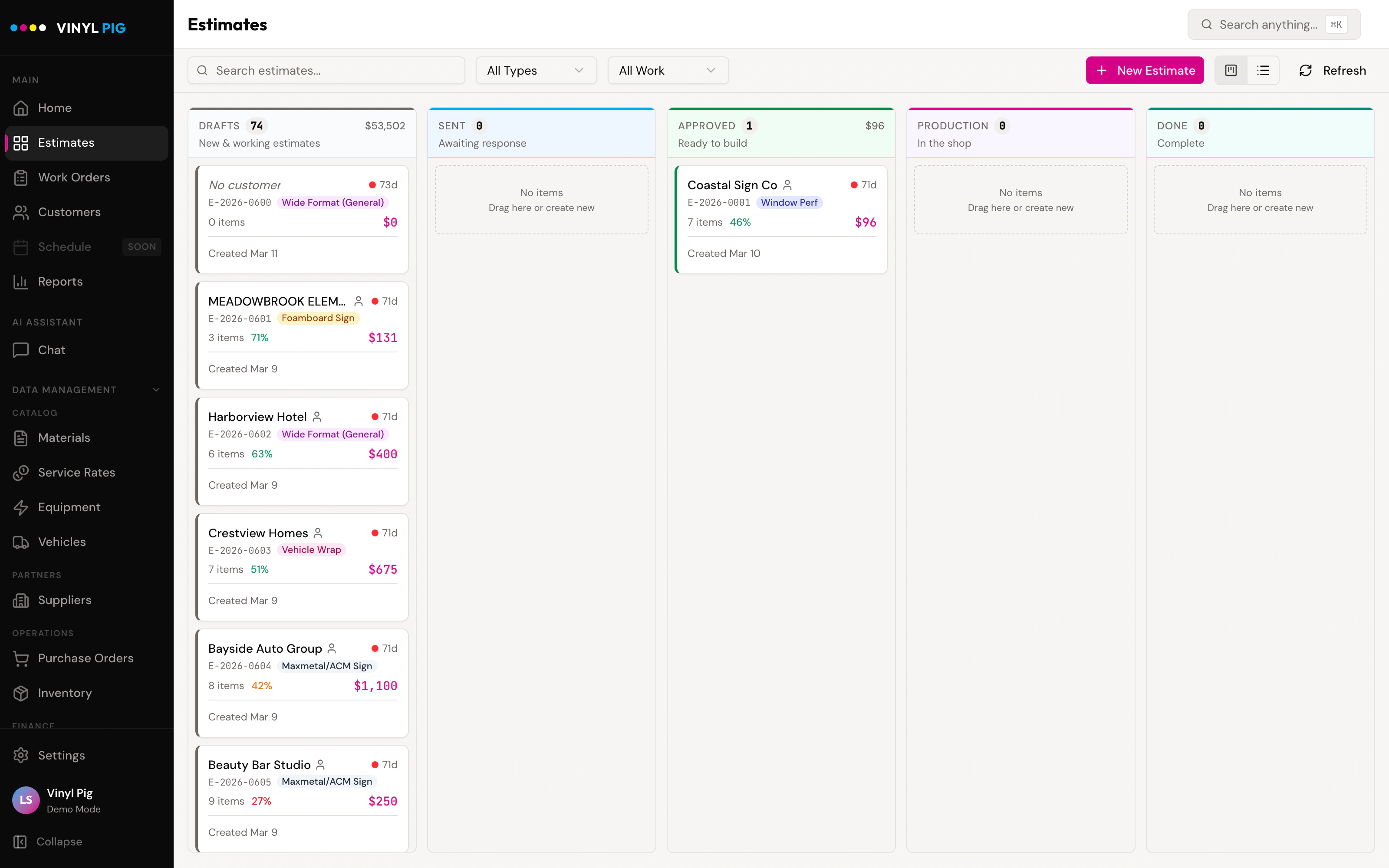Click the Sent column header
This screenshot has height=868, width=1389.
[x=541, y=133]
